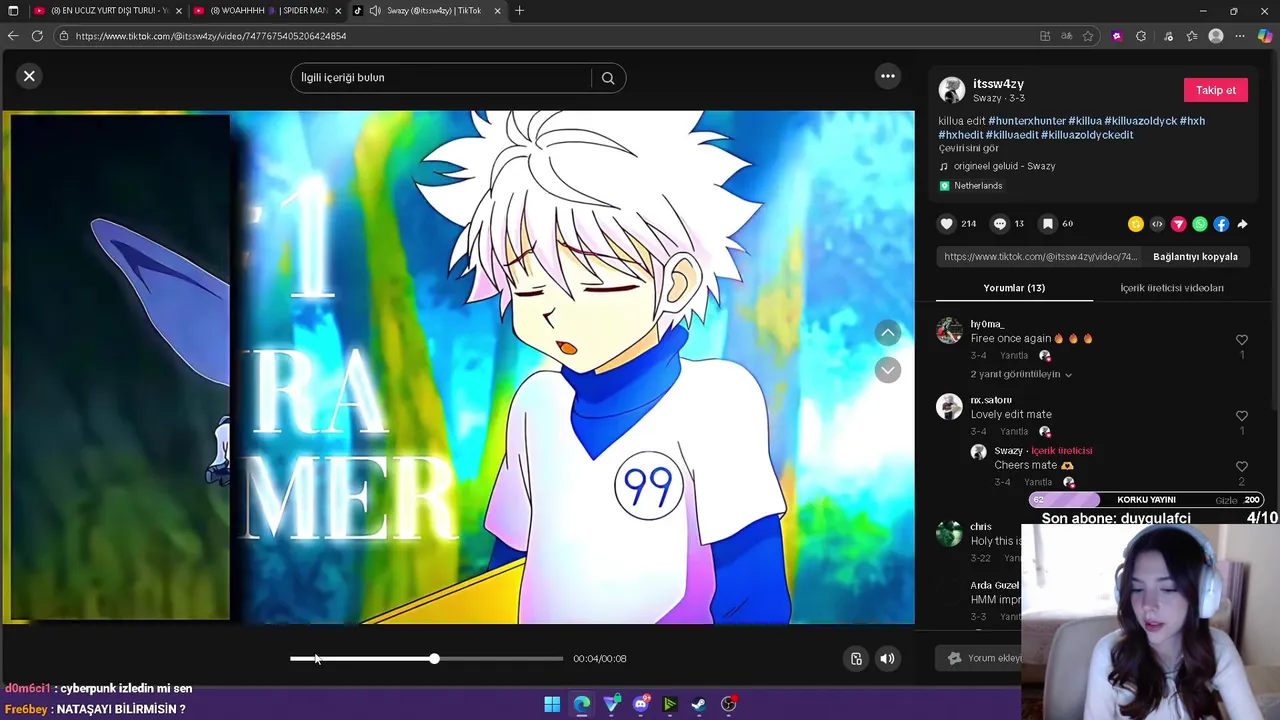Screen dimensions: 1280x720
Task: Open tab actions menu at top-left
Action: pyautogui.click(x=13, y=11)
